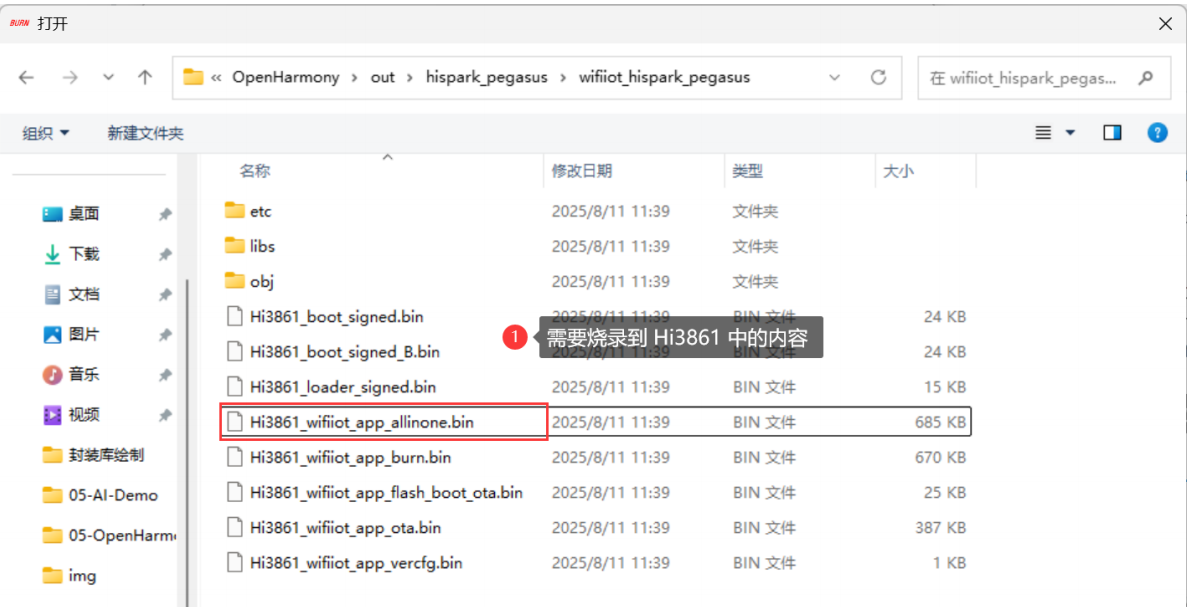
Task: Select OpenHarmony in the breadcrumb path
Action: [x=285, y=77]
